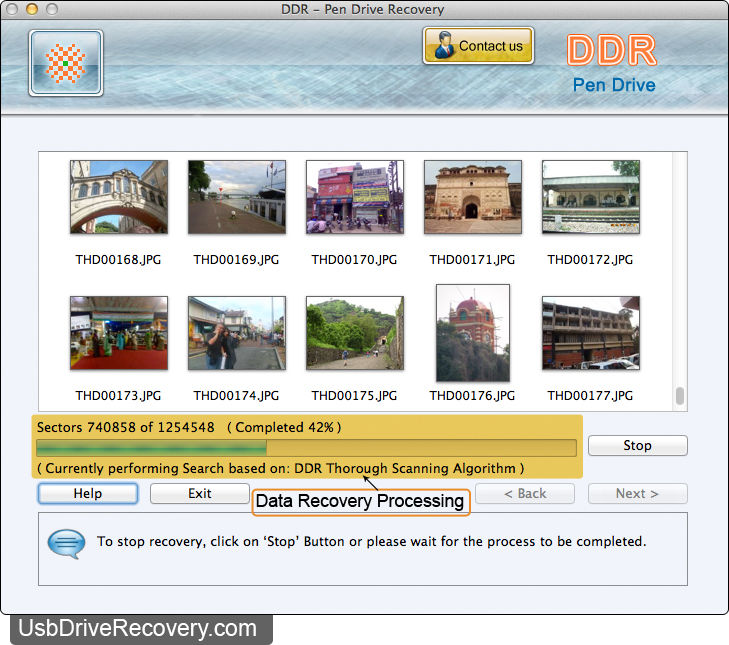Click the Contact us button
The height and width of the screenshot is (645, 729).
coord(478,46)
